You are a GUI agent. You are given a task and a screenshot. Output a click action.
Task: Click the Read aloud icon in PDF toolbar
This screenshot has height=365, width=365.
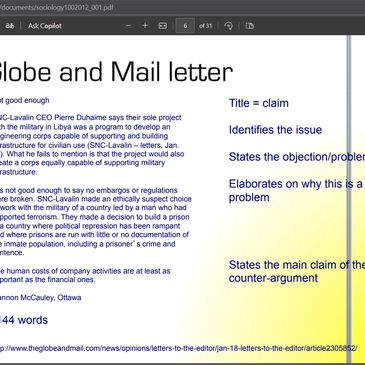coord(9,26)
